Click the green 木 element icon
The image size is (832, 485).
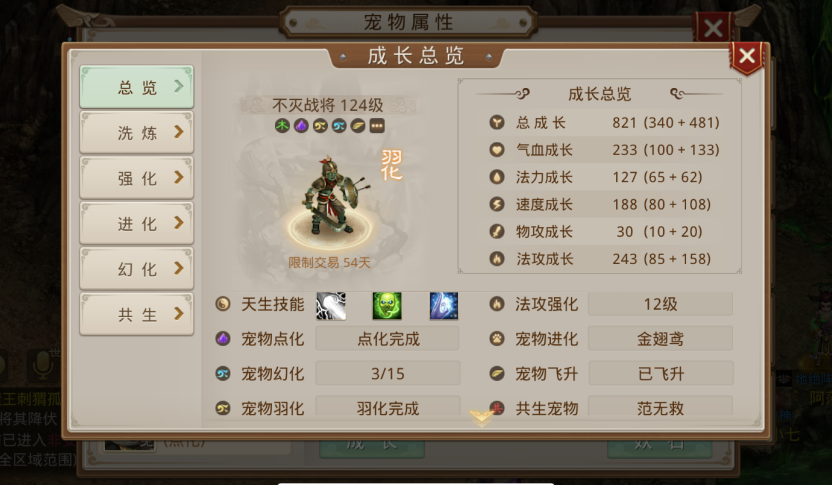[282, 126]
